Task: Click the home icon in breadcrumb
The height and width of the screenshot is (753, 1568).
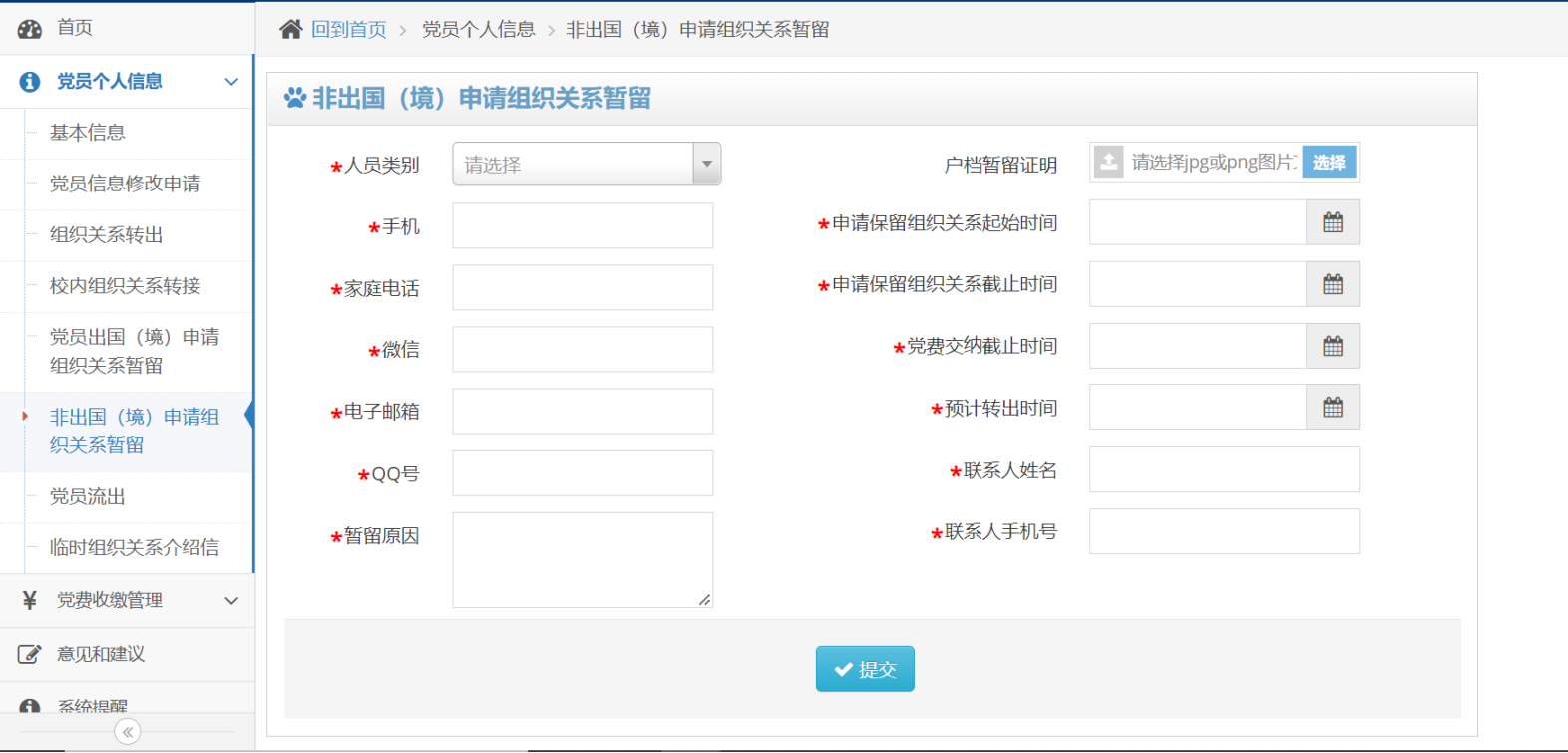Action: (x=290, y=29)
